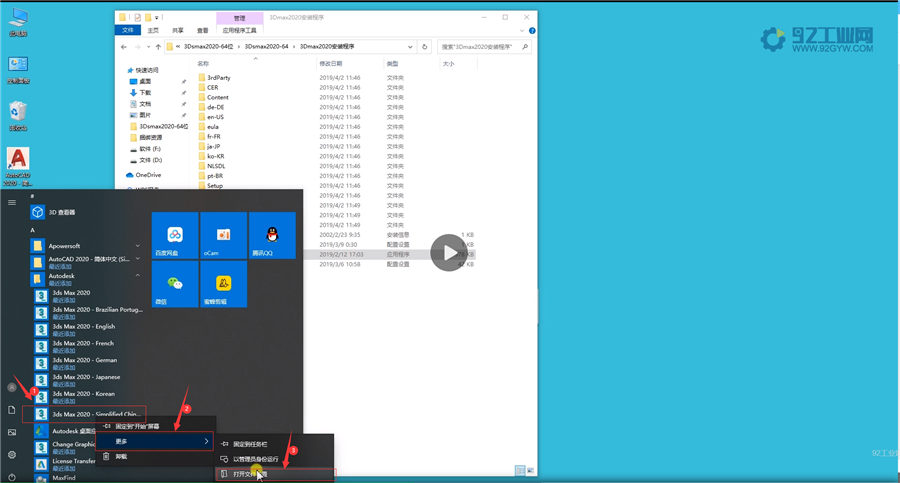Click Explorer refresh button beside address bar
Image resolution: width=900 pixels, height=483 pixels.
(425, 47)
